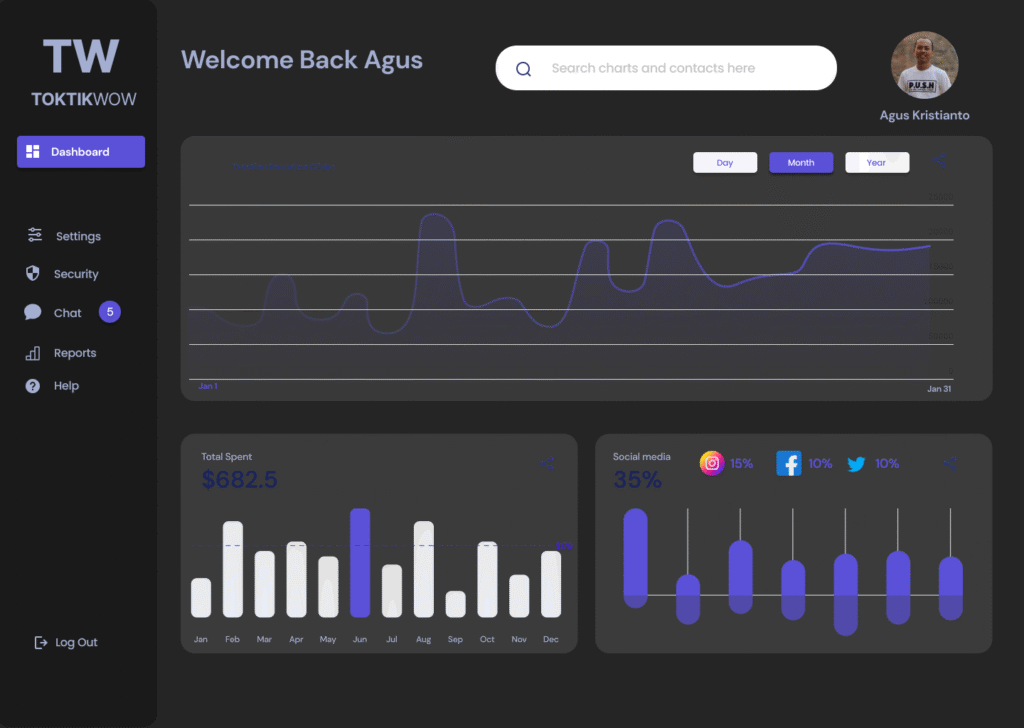This screenshot has height=728, width=1024.
Task: Open the Reports section
Action: point(74,353)
